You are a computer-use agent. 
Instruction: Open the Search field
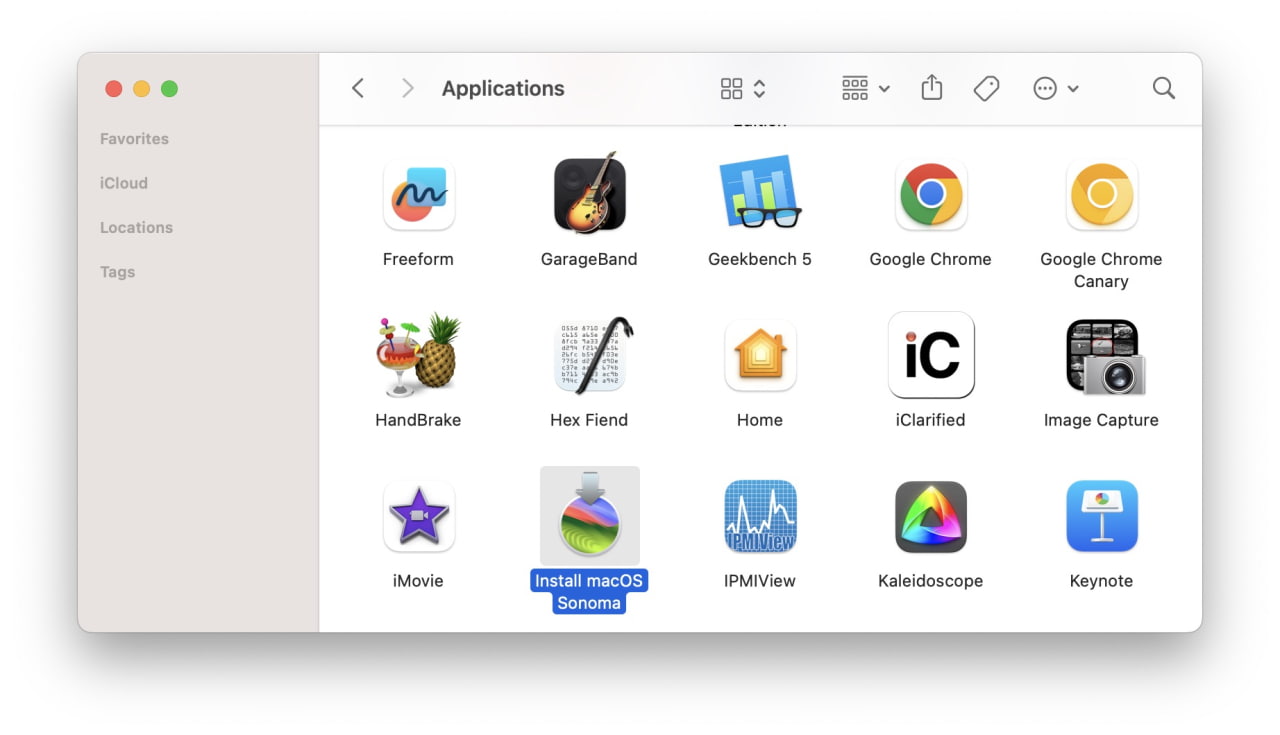point(1163,88)
